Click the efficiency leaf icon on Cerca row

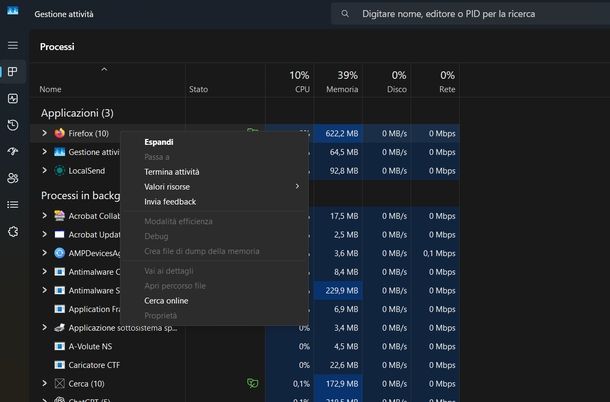252,384
